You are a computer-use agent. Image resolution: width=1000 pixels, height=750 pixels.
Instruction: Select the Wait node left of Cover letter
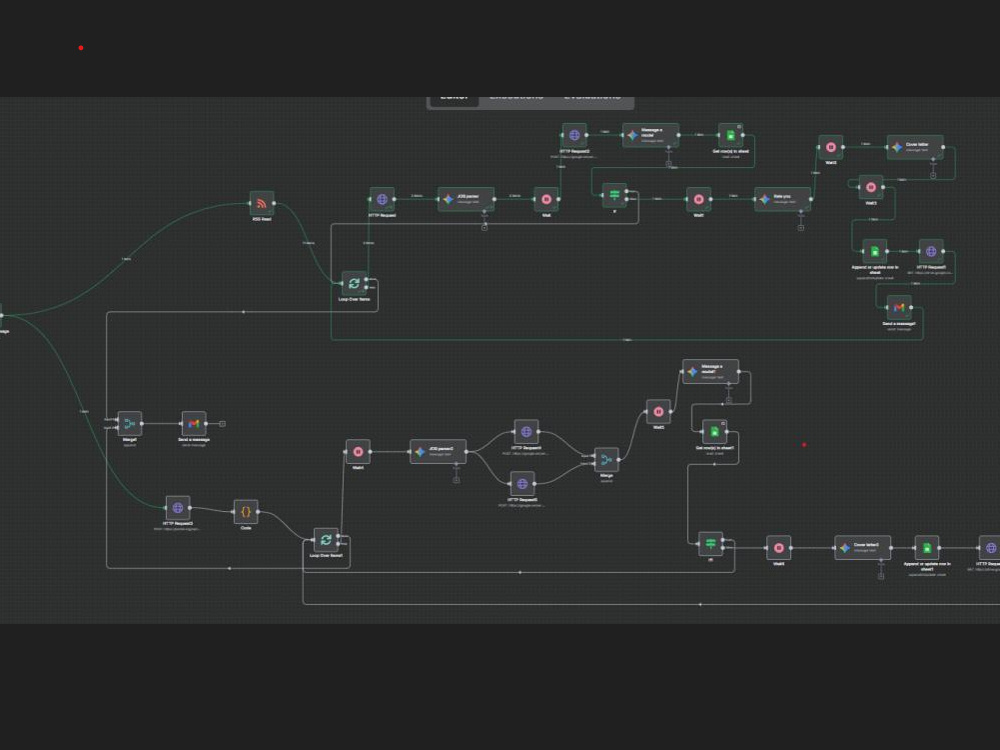click(x=831, y=147)
